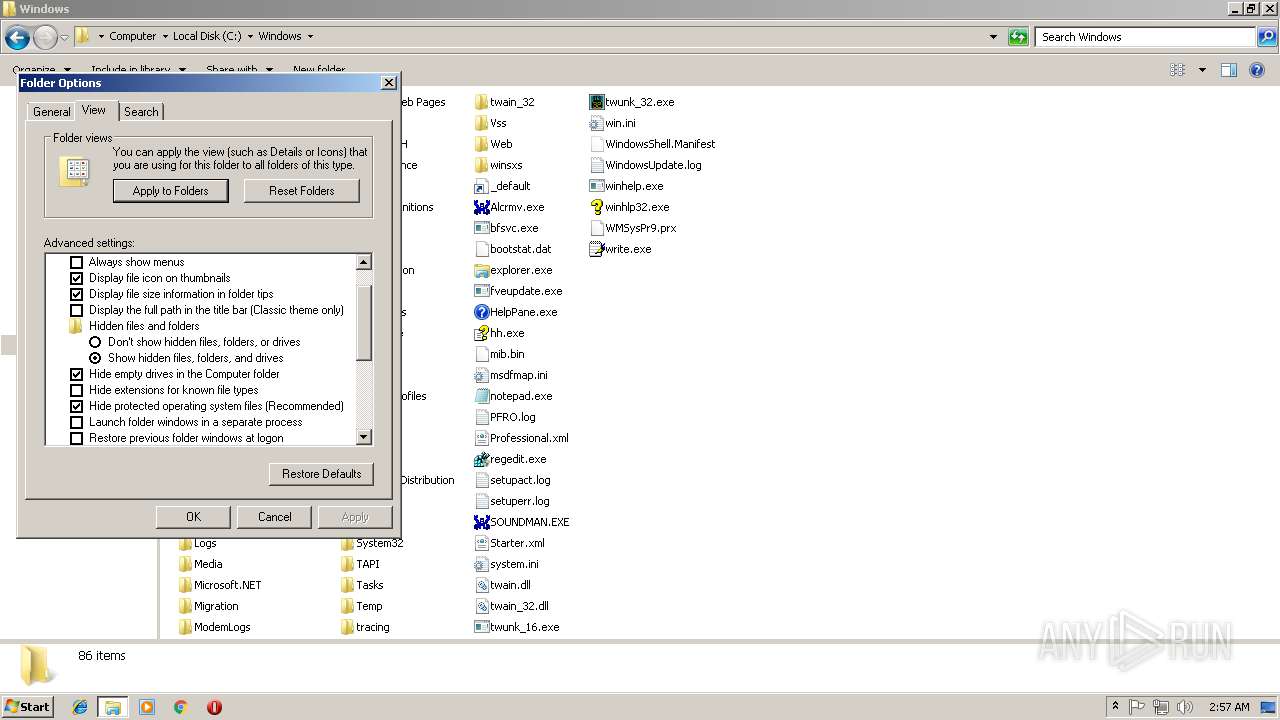
Task: Select the WindowsUpdate.log file
Action: click(x=653, y=165)
